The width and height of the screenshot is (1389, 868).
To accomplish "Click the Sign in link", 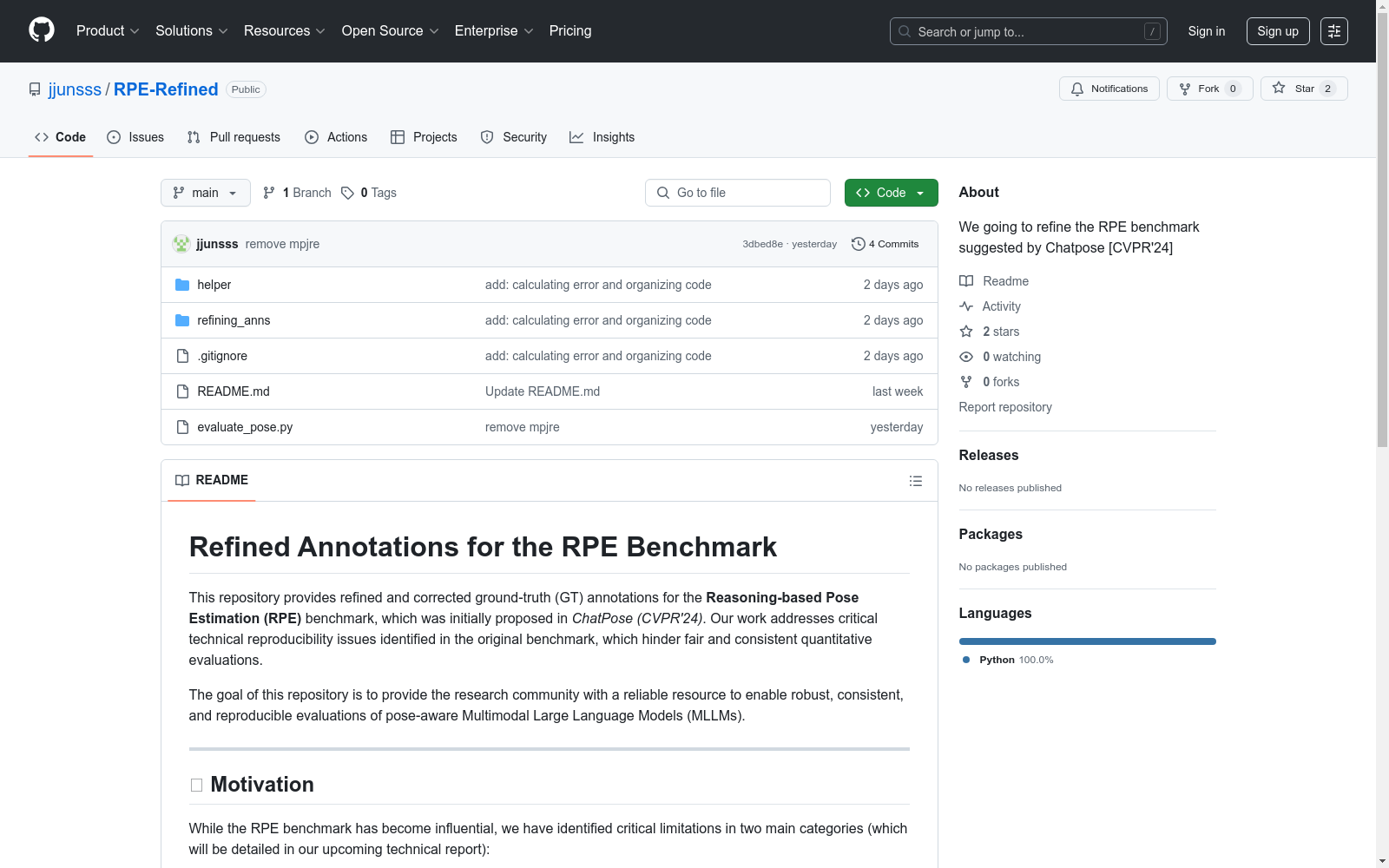I will [1207, 31].
